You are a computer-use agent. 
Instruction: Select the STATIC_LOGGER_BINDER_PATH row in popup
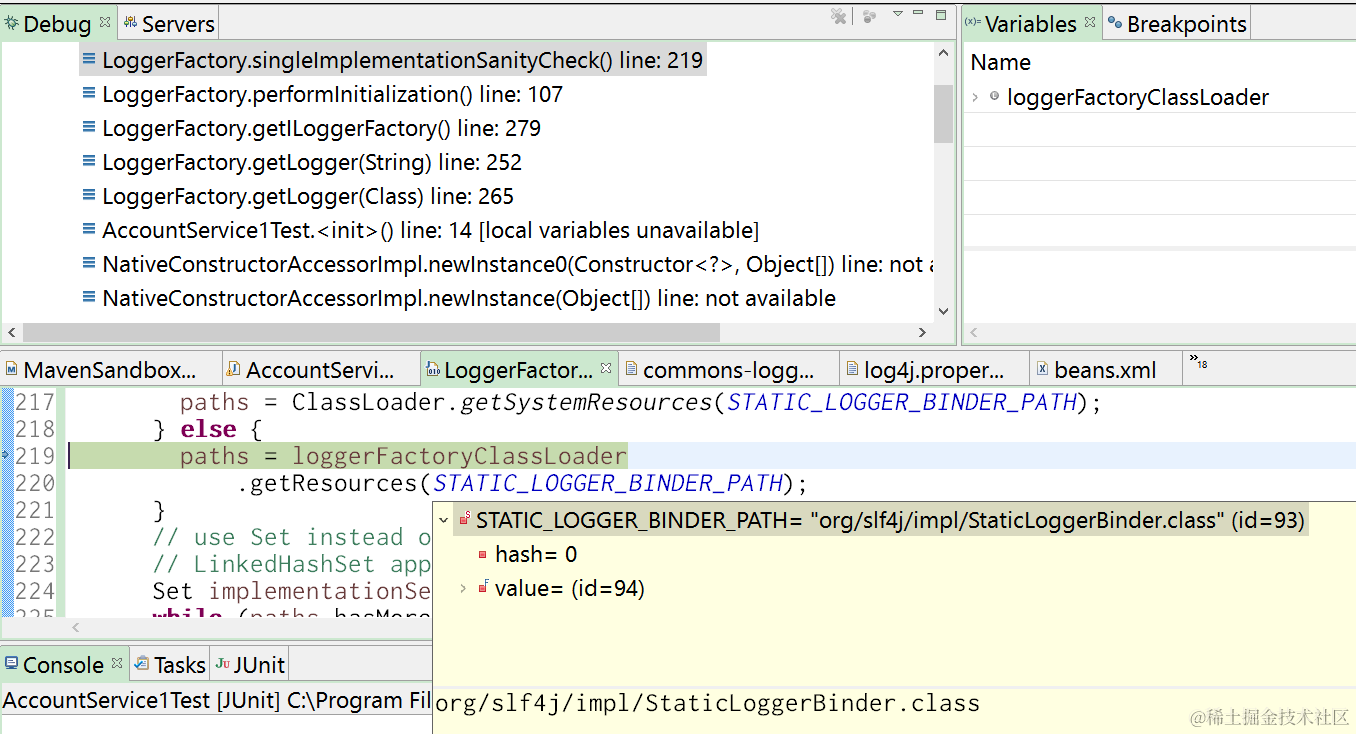click(x=880, y=520)
